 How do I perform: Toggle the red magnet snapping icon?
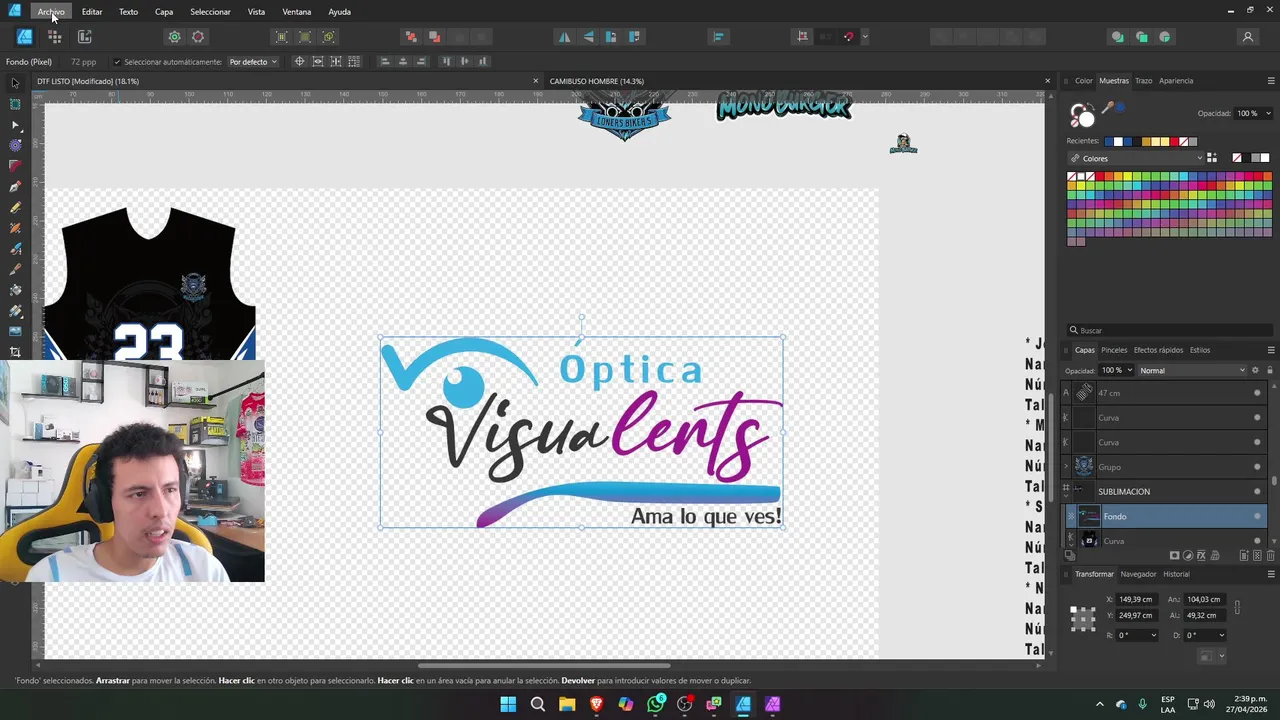(848, 37)
